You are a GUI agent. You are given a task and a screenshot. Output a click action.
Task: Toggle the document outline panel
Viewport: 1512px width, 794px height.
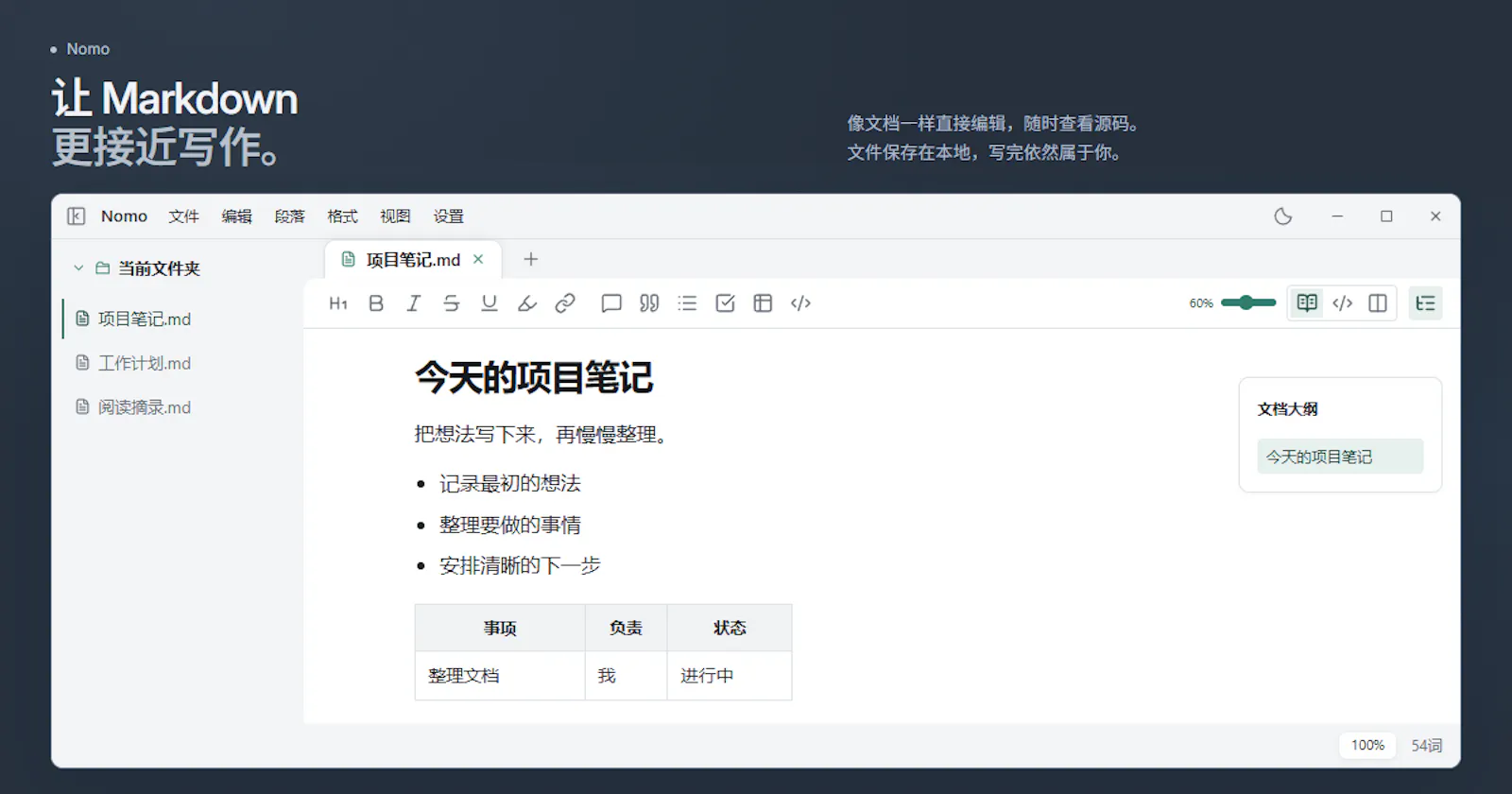[x=1425, y=303]
